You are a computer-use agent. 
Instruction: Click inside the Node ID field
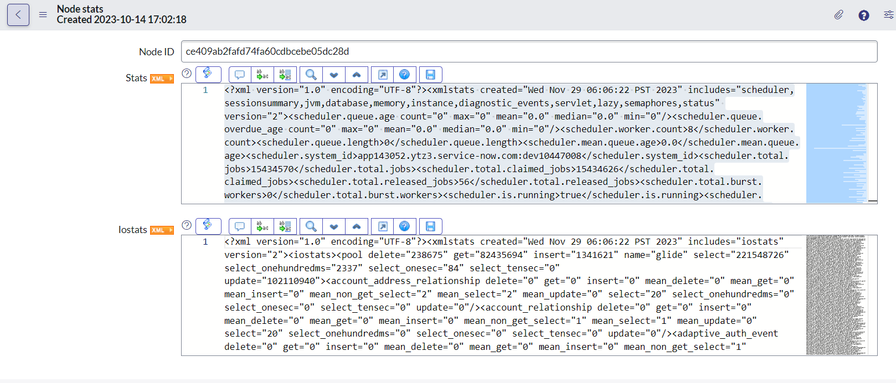pos(529,51)
